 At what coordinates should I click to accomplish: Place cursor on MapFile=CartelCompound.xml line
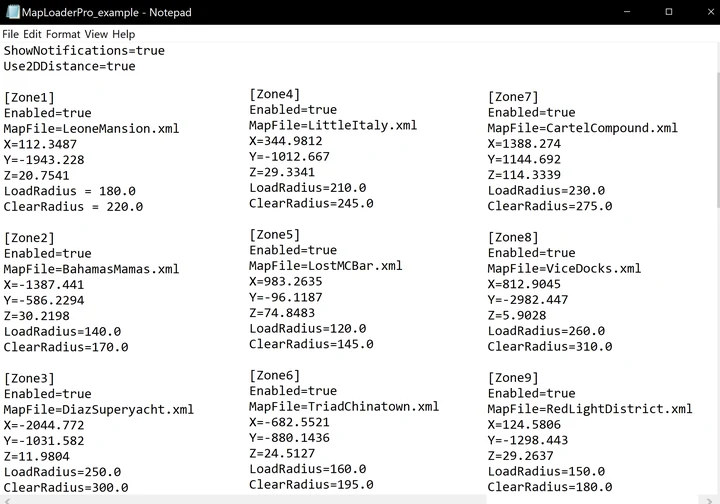582,128
